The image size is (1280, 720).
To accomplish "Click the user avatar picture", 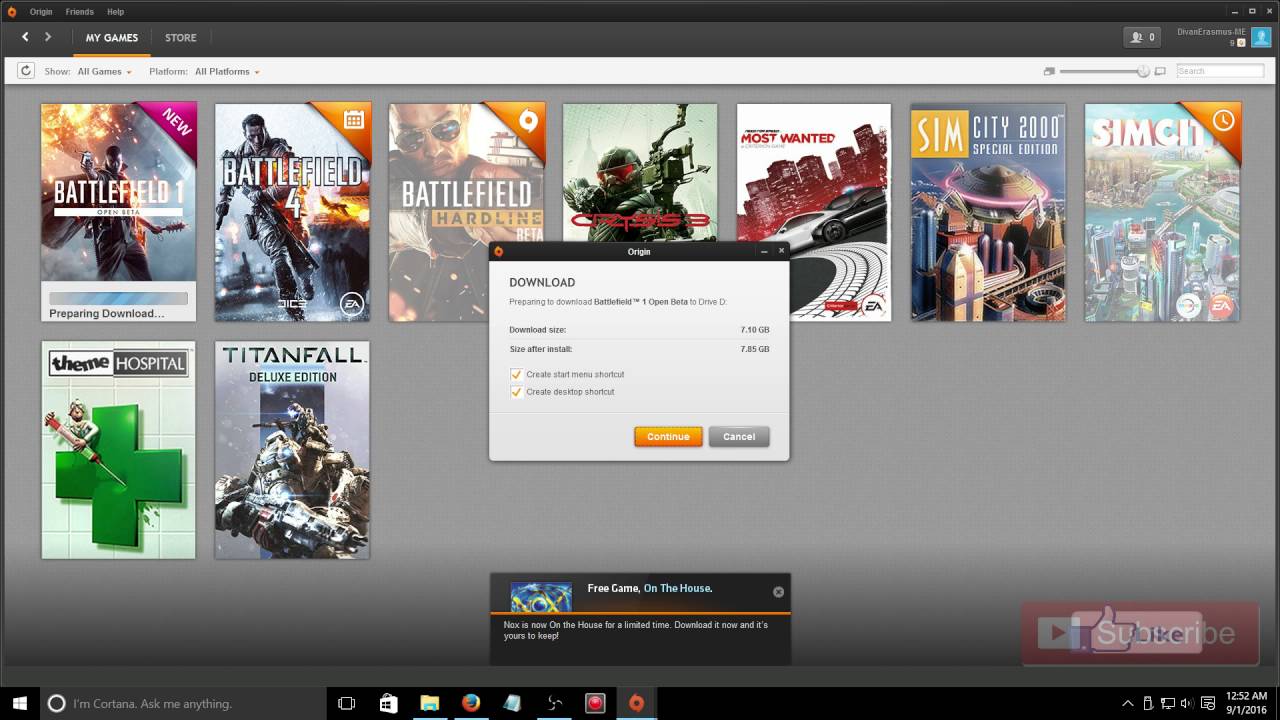I will point(1261,37).
